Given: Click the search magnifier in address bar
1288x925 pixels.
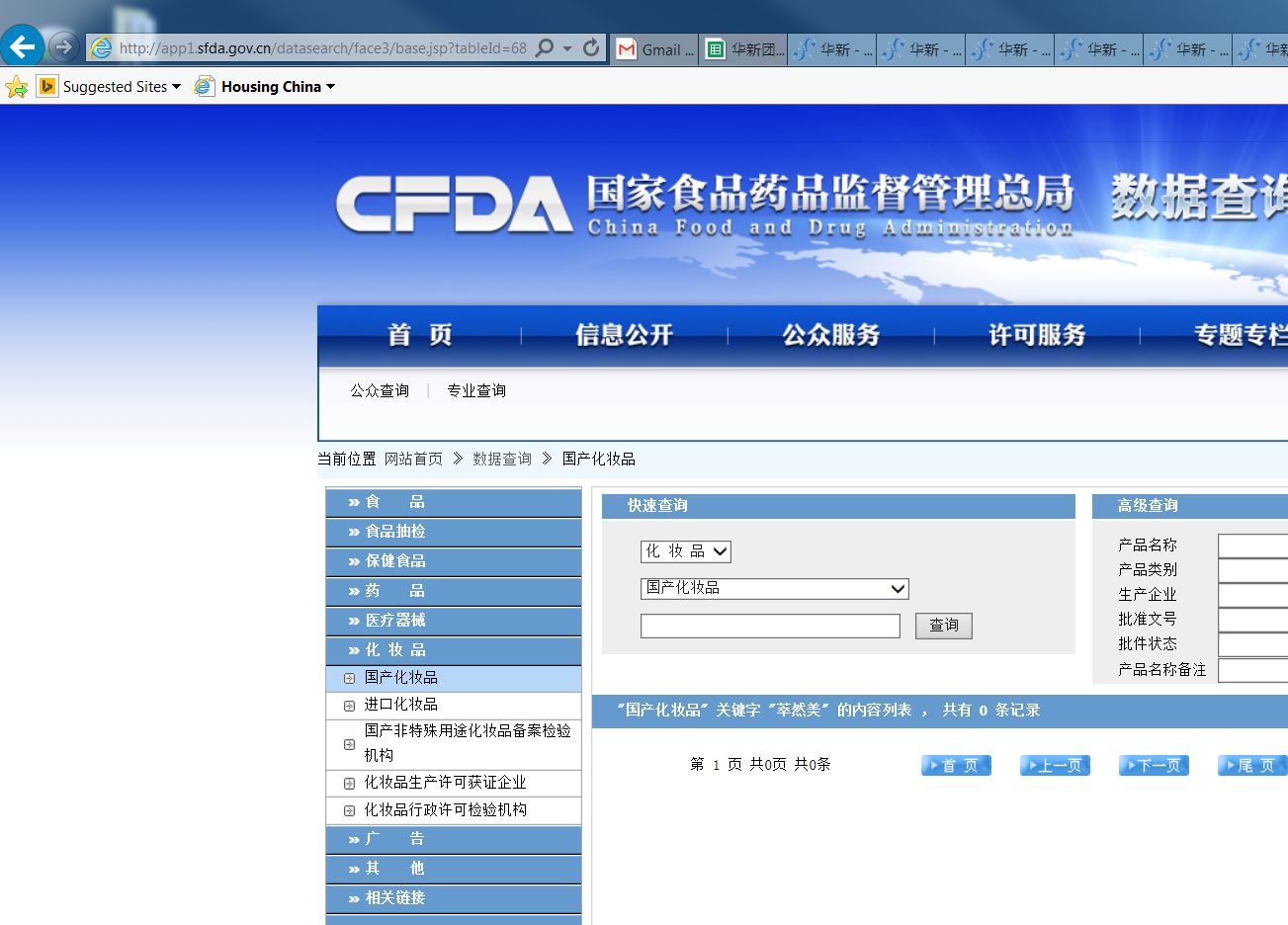Looking at the screenshot, I should (545, 47).
